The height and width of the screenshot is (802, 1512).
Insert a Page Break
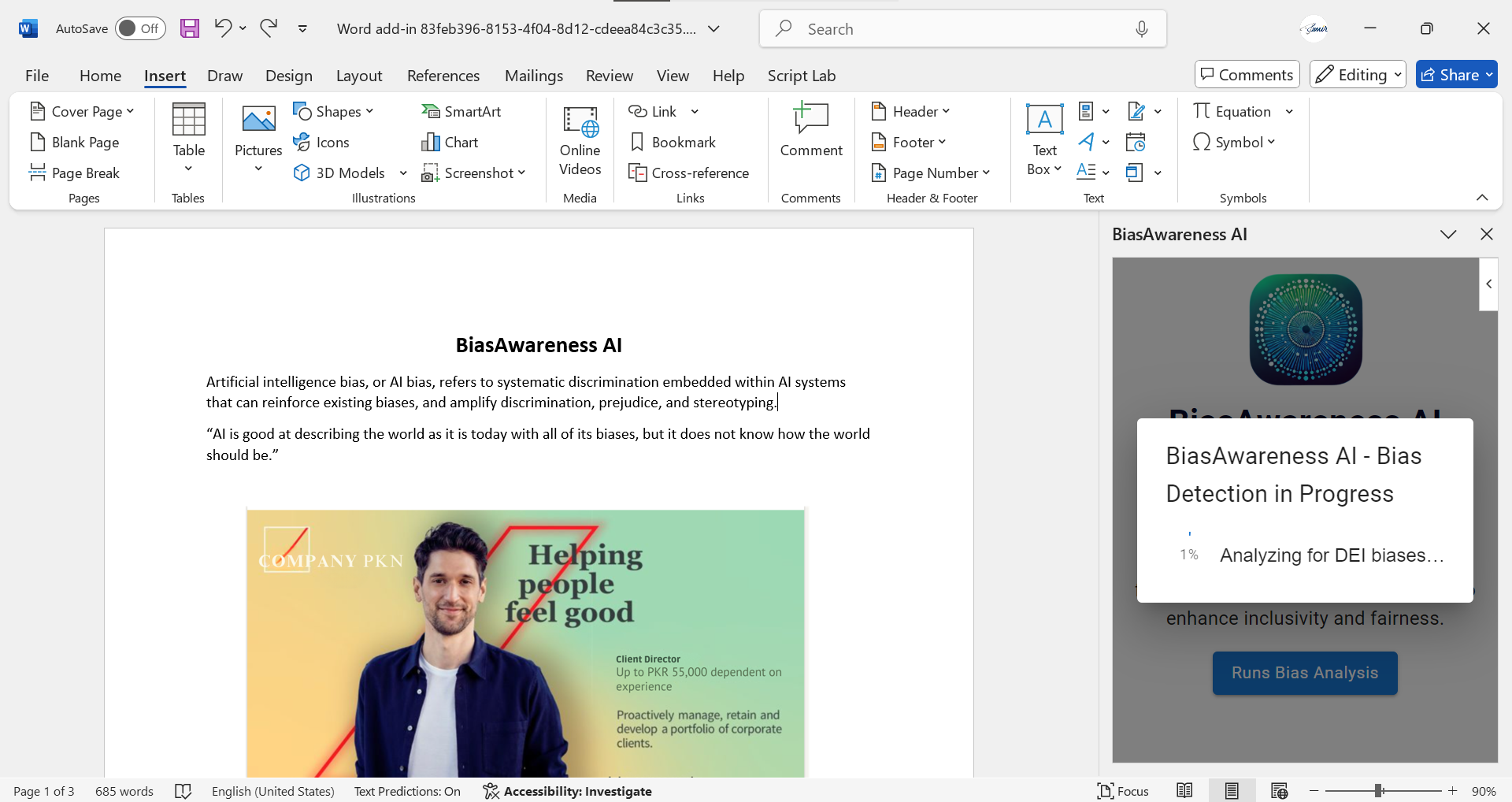(75, 173)
